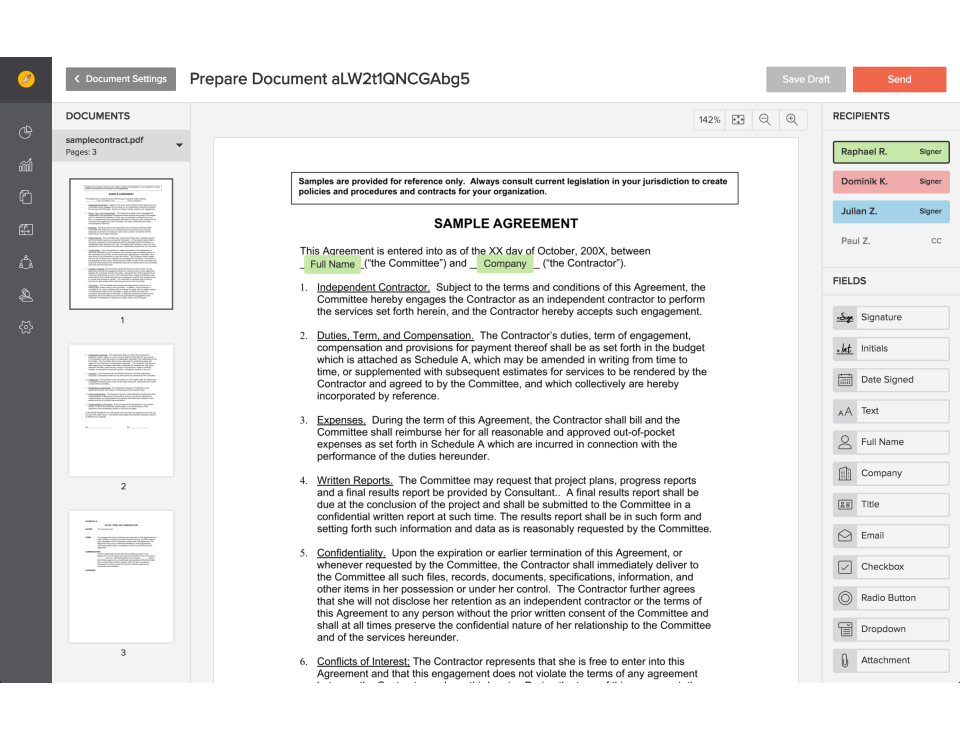Go back to Document Settings

(x=121, y=79)
